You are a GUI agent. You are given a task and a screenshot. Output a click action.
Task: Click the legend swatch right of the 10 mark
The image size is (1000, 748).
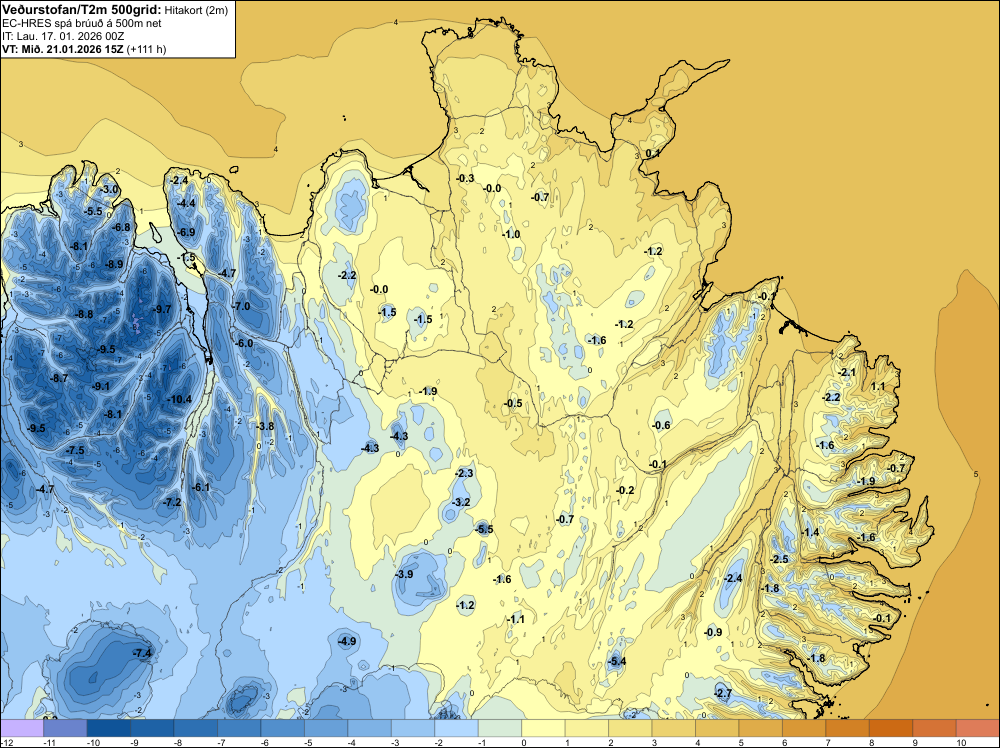pos(978,728)
